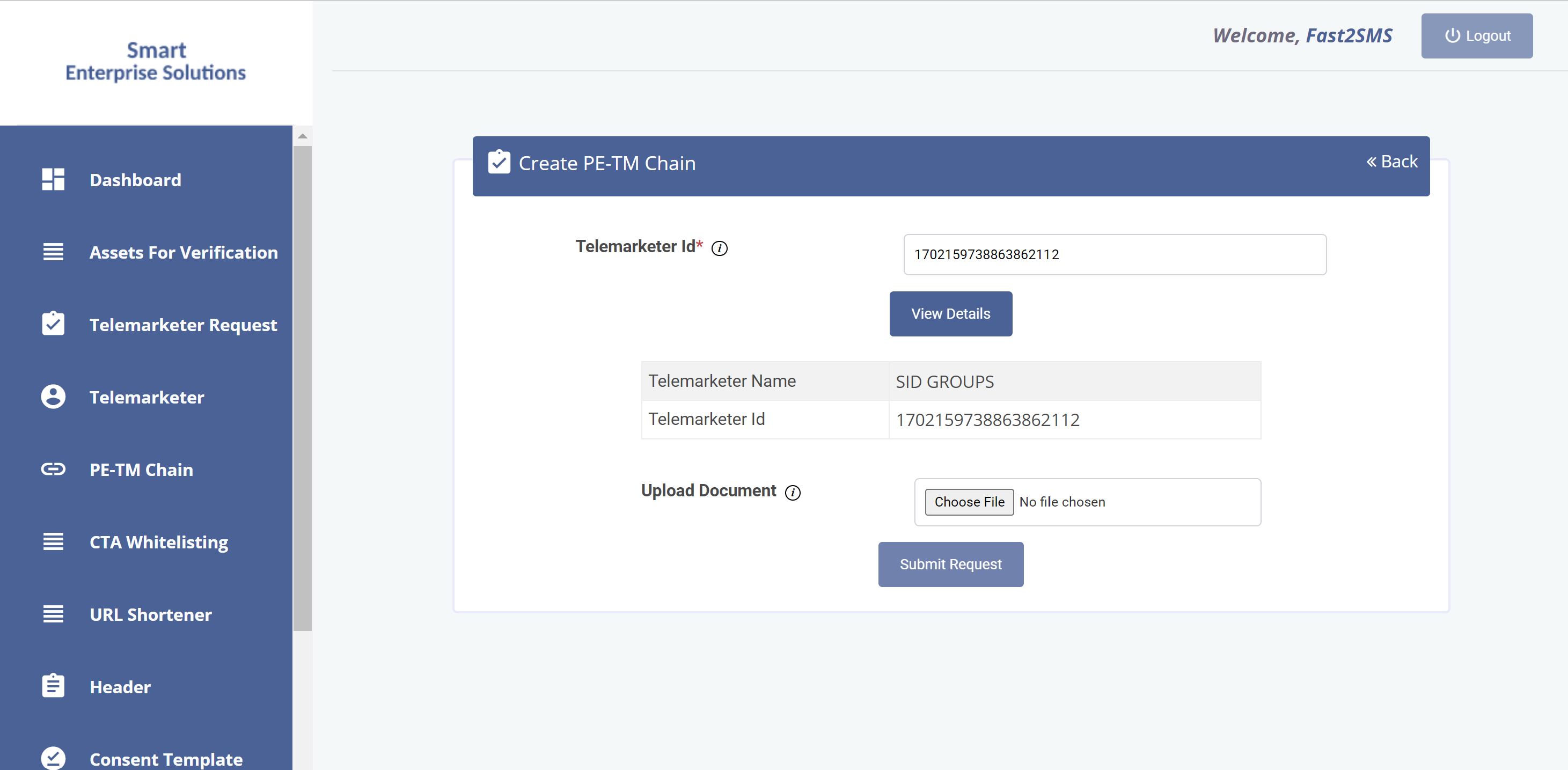Screen dimensions: 1568x770
Task: Click the Header clipboard icon
Action: [53, 686]
